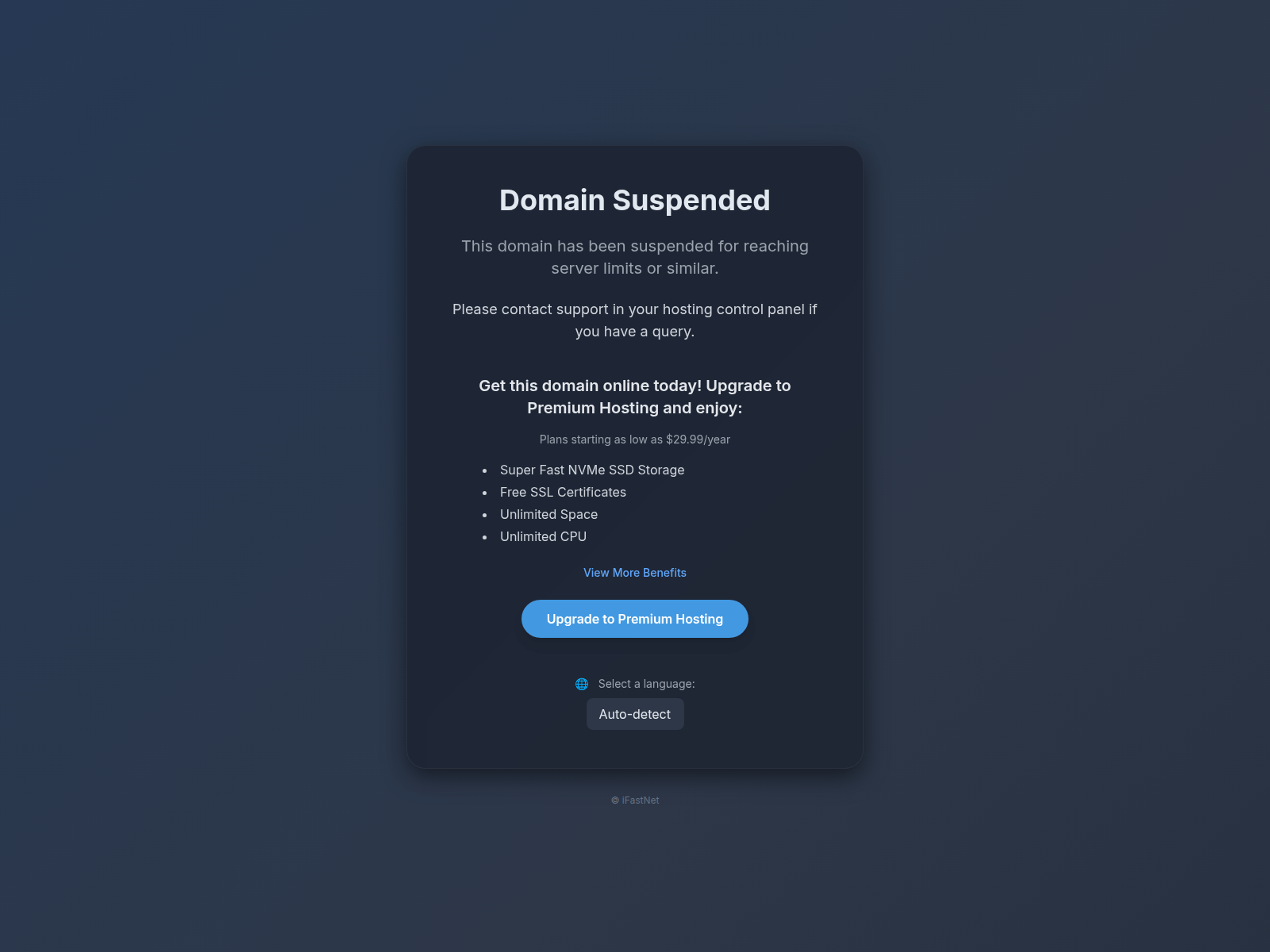Select the Unlimited Space list item
Viewport: 1270px width, 952px height.
(548, 514)
